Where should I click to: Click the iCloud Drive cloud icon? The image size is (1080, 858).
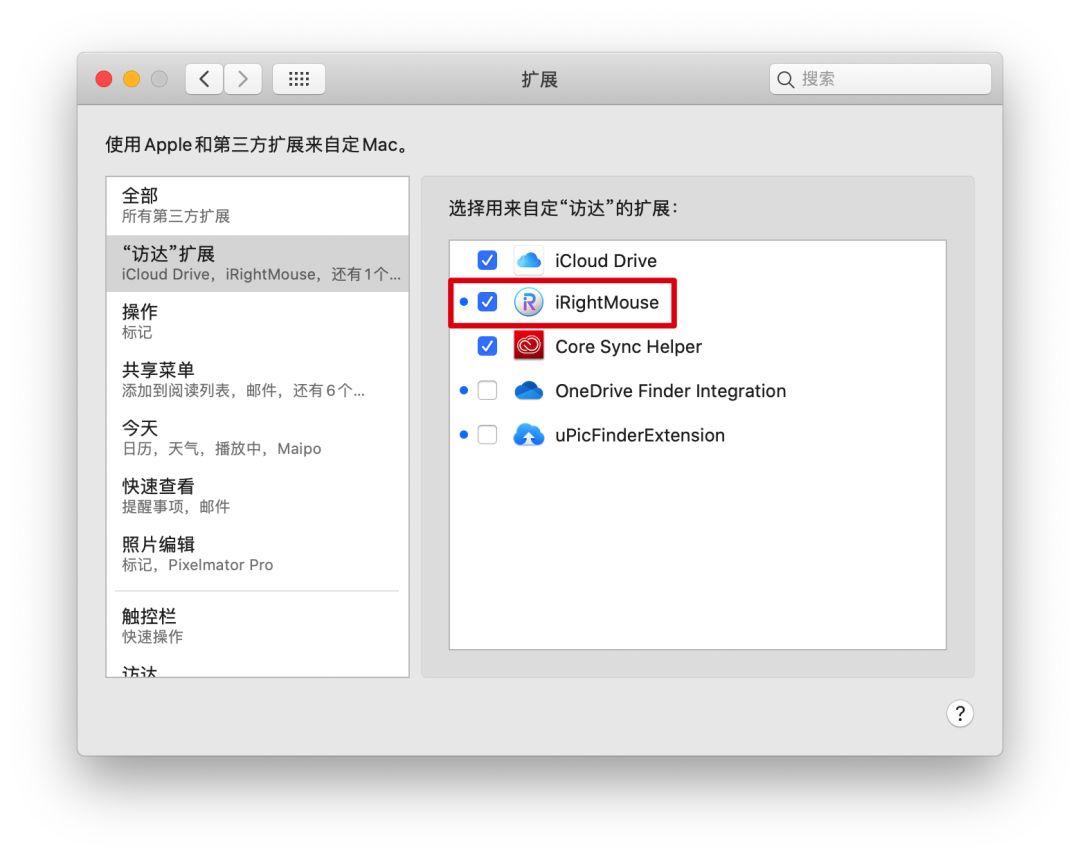(528, 260)
